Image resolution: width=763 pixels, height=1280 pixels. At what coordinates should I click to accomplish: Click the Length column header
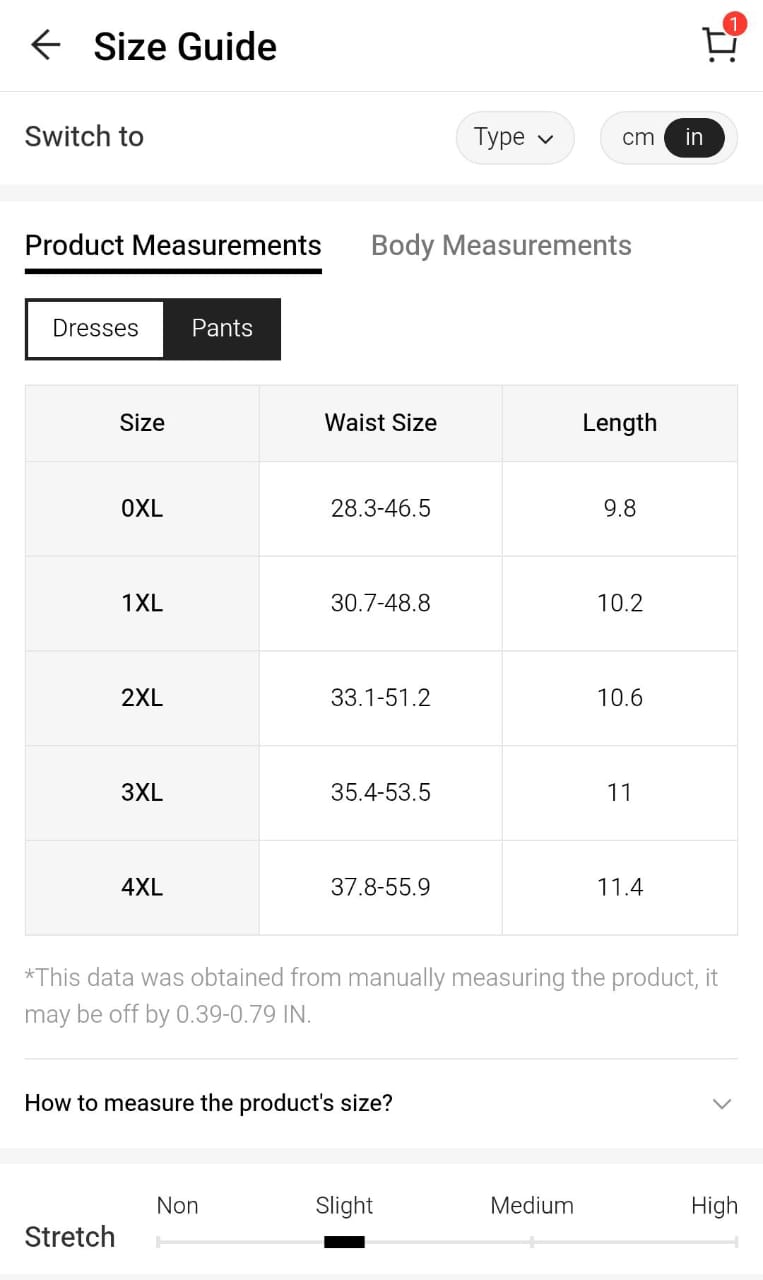coord(620,423)
